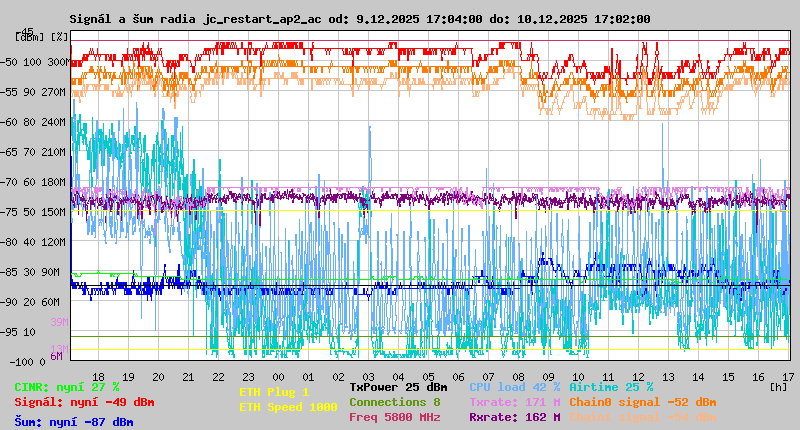Viewport: 800px width, 430px height.
Task: Click the 'ETH Plug 1' legend label
Action: pyautogui.click(x=274, y=392)
